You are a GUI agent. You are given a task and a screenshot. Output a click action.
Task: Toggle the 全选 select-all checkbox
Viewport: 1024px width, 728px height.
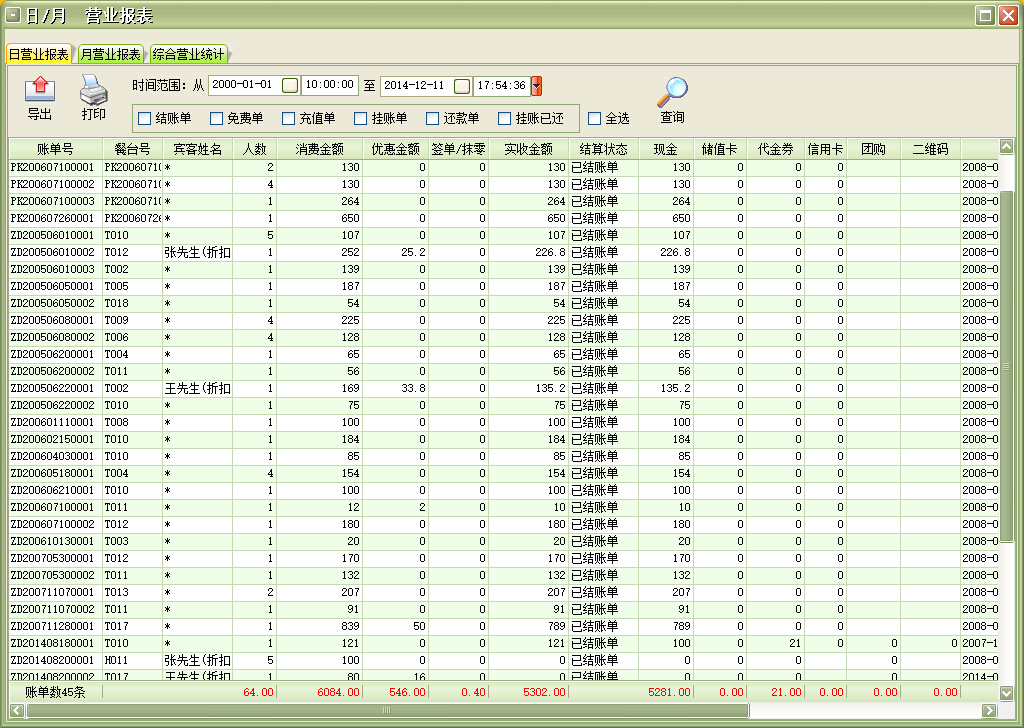click(594, 119)
